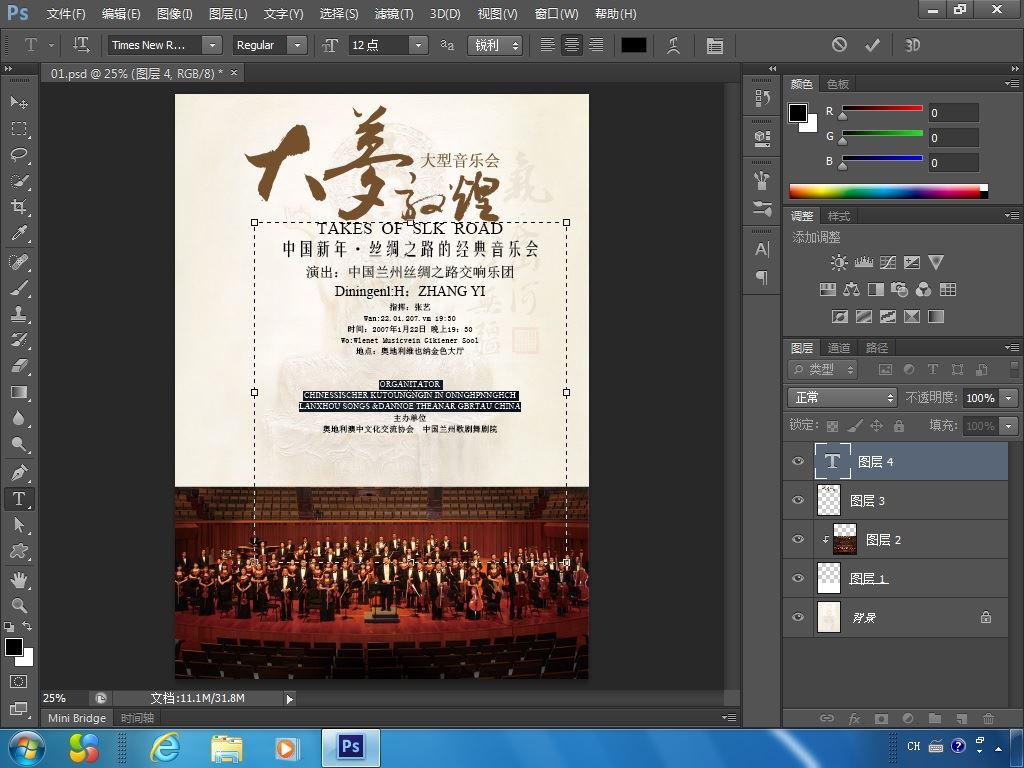The width and height of the screenshot is (1024, 768).
Task: Toggle the Character and Paragraph panels
Action: (714, 45)
